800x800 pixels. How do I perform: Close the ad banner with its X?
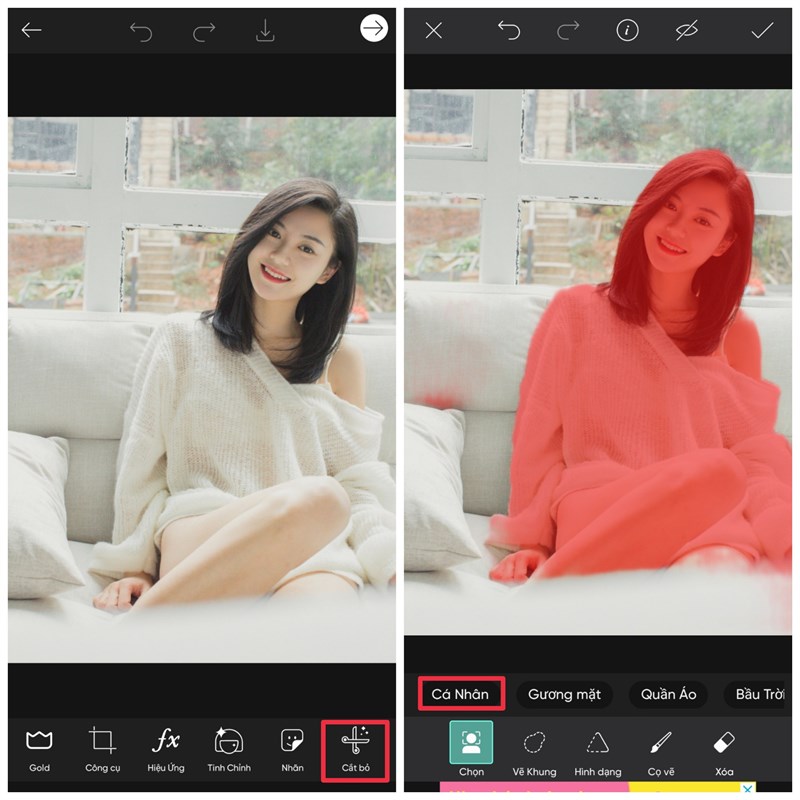point(747,787)
